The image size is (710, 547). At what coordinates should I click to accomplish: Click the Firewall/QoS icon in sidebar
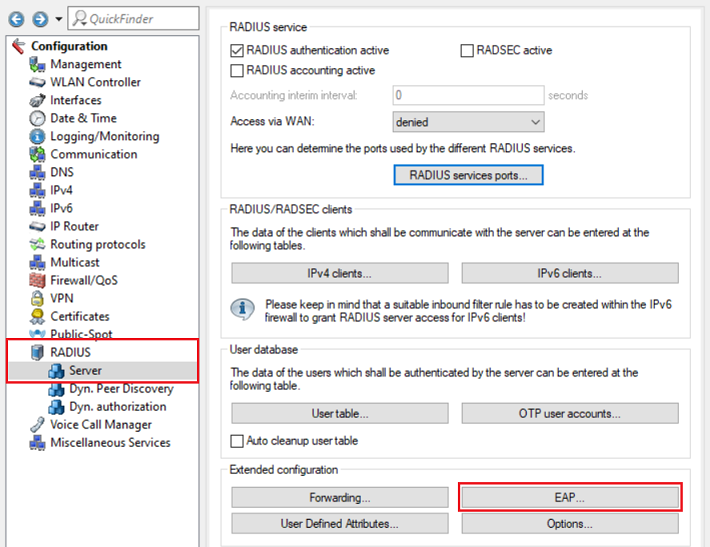click(37, 280)
